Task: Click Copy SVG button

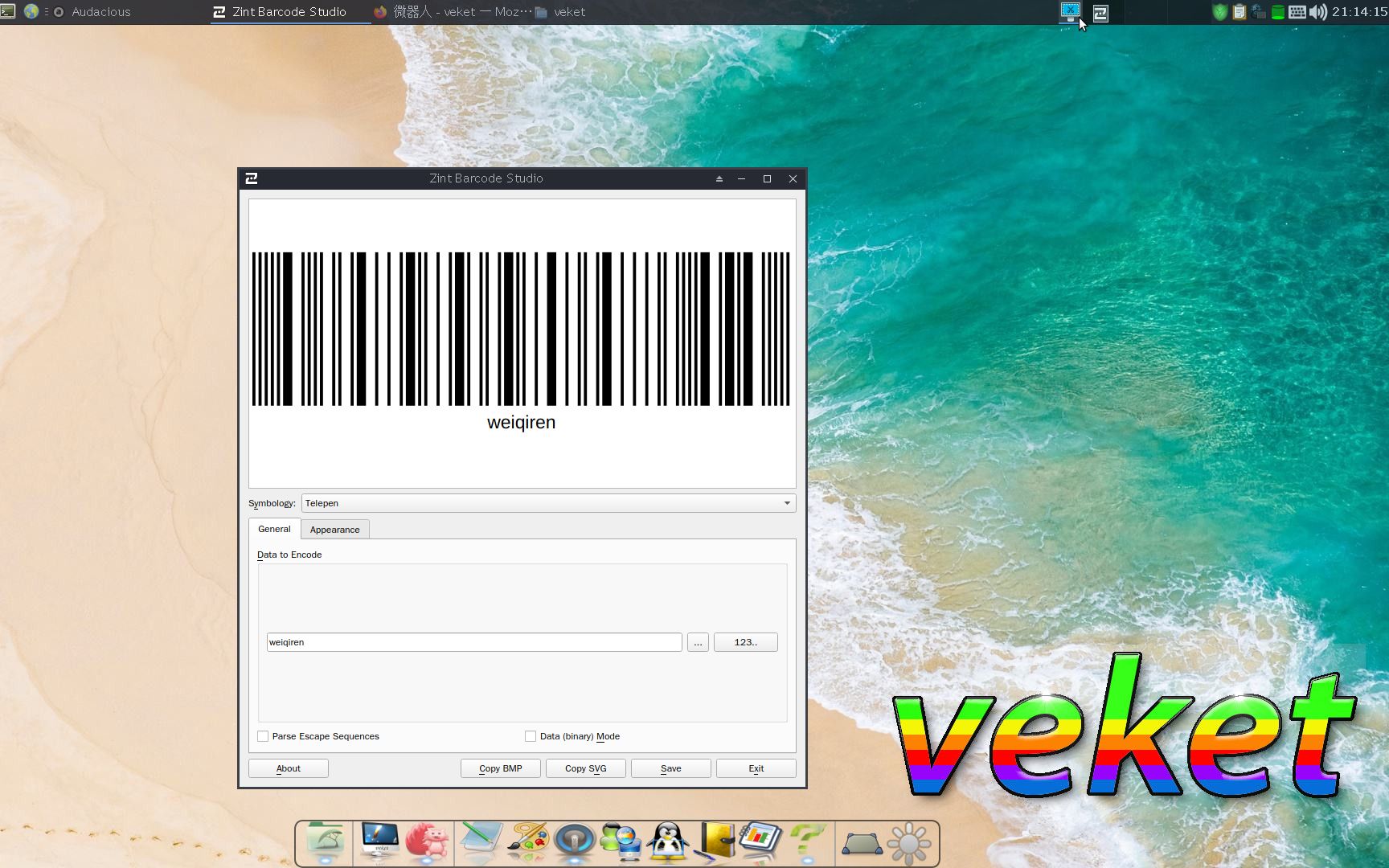Action: coord(585,768)
